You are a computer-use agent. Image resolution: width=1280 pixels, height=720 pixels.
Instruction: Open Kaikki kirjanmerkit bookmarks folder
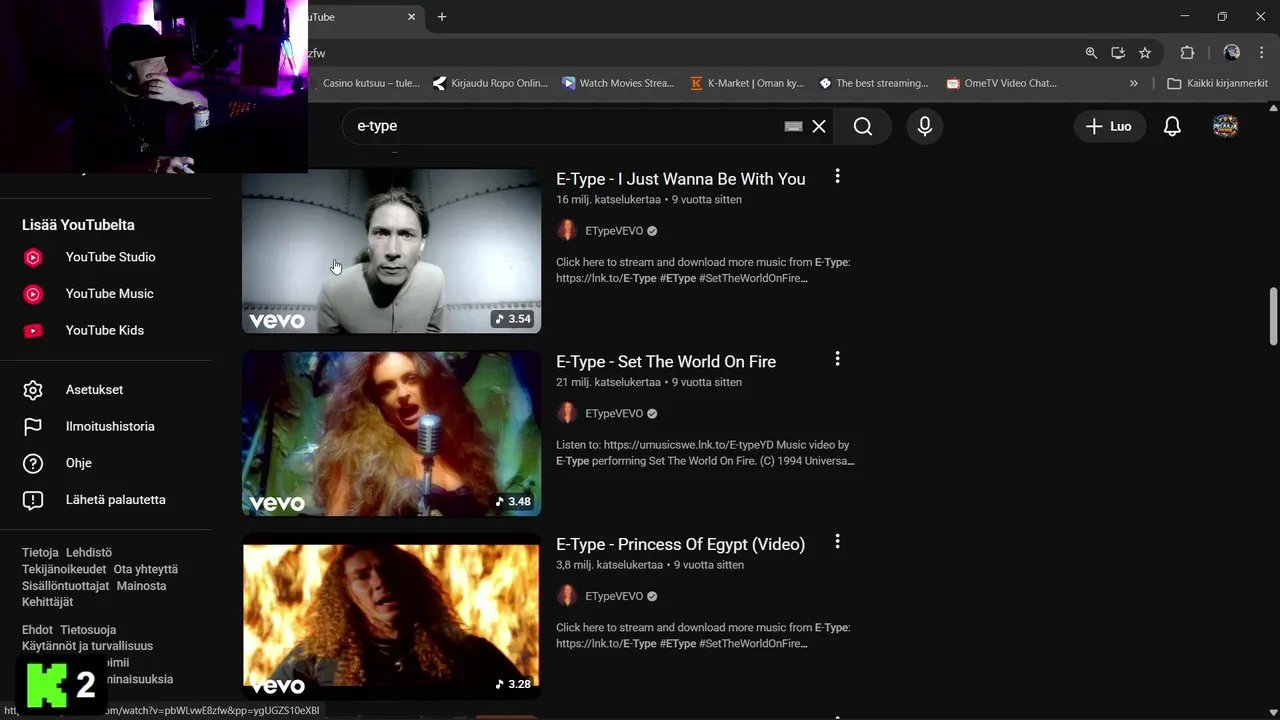tap(1217, 83)
